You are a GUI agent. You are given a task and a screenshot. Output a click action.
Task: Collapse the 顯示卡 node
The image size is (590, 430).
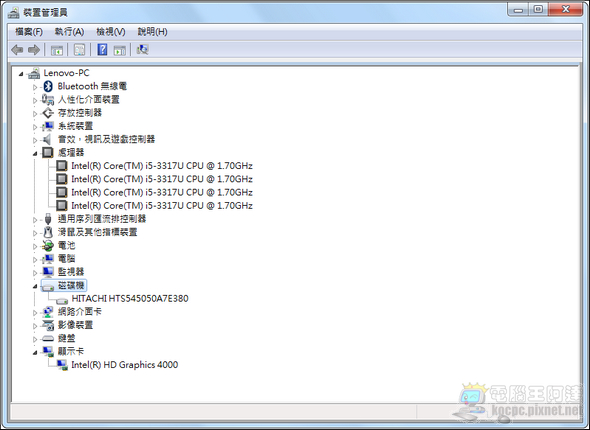coord(35,353)
